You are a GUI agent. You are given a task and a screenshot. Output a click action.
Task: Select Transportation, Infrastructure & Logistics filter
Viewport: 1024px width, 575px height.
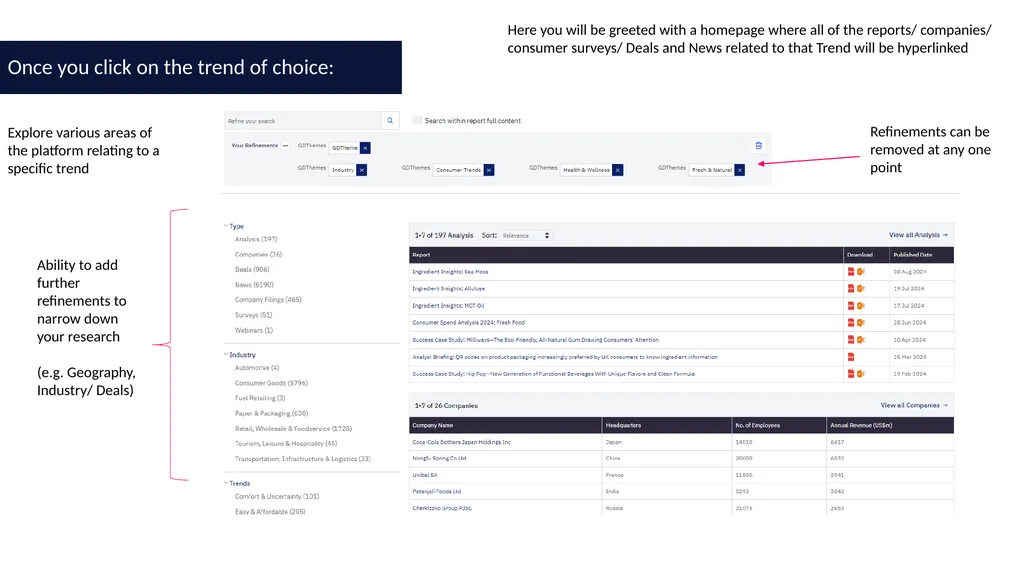click(x=302, y=459)
